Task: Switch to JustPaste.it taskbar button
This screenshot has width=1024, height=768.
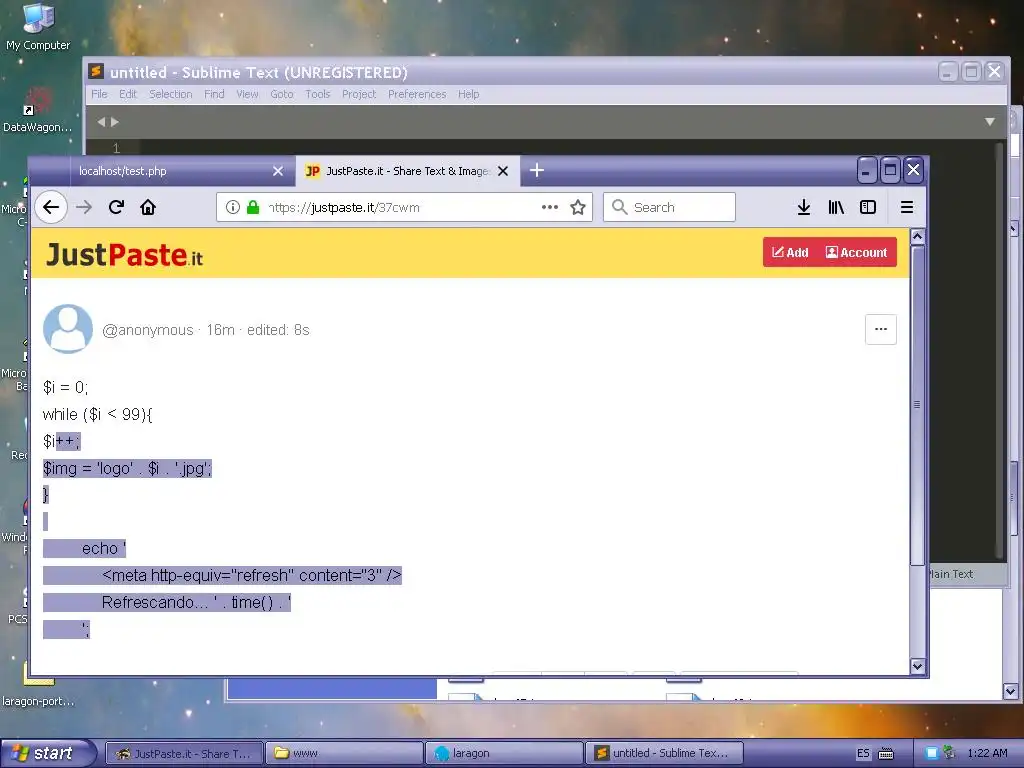Action: pos(184,753)
